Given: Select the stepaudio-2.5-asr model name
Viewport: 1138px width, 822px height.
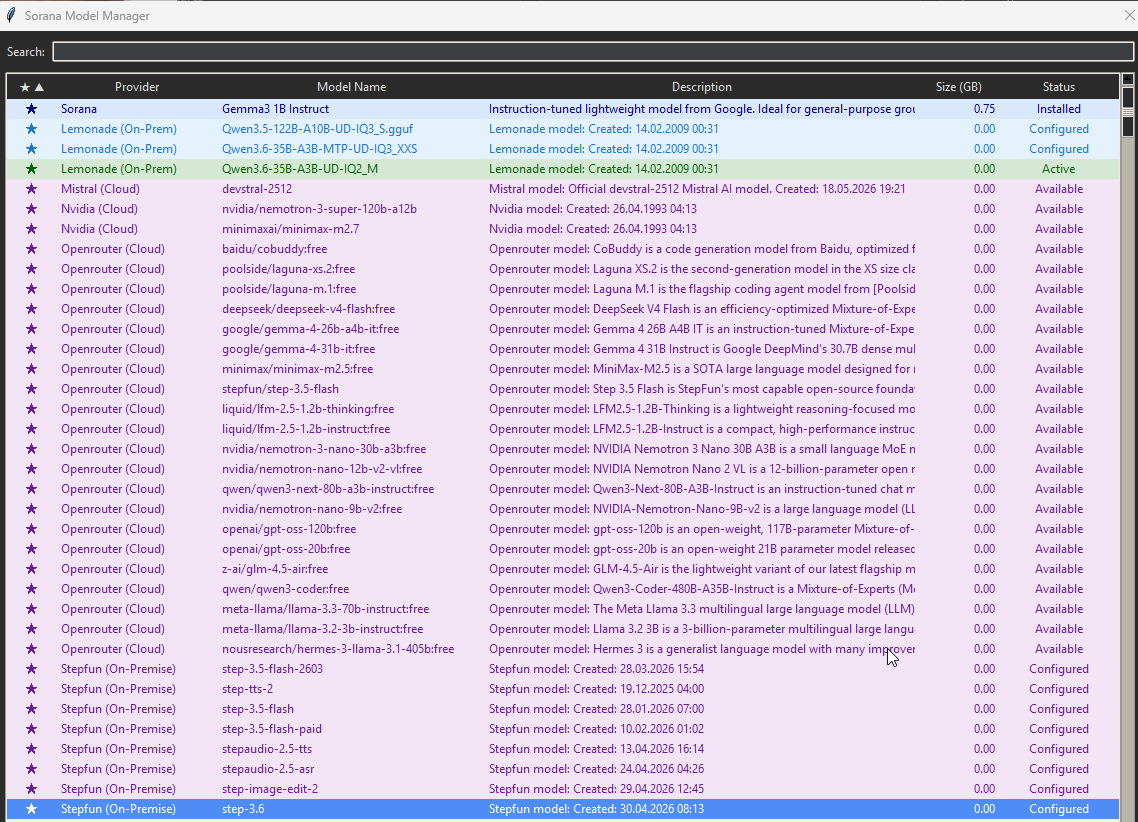Looking at the screenshot, I should 268,769.
